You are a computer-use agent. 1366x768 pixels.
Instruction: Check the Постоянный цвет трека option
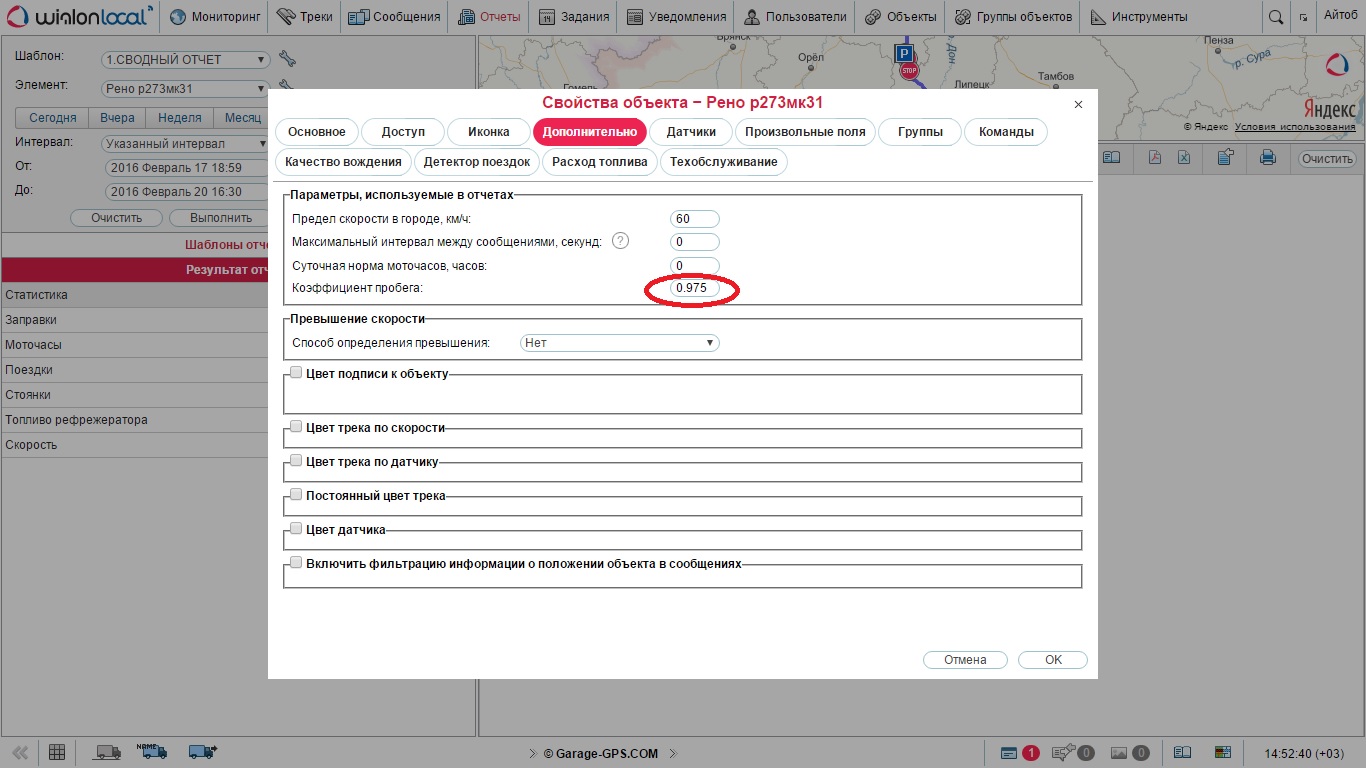point(296,494)
